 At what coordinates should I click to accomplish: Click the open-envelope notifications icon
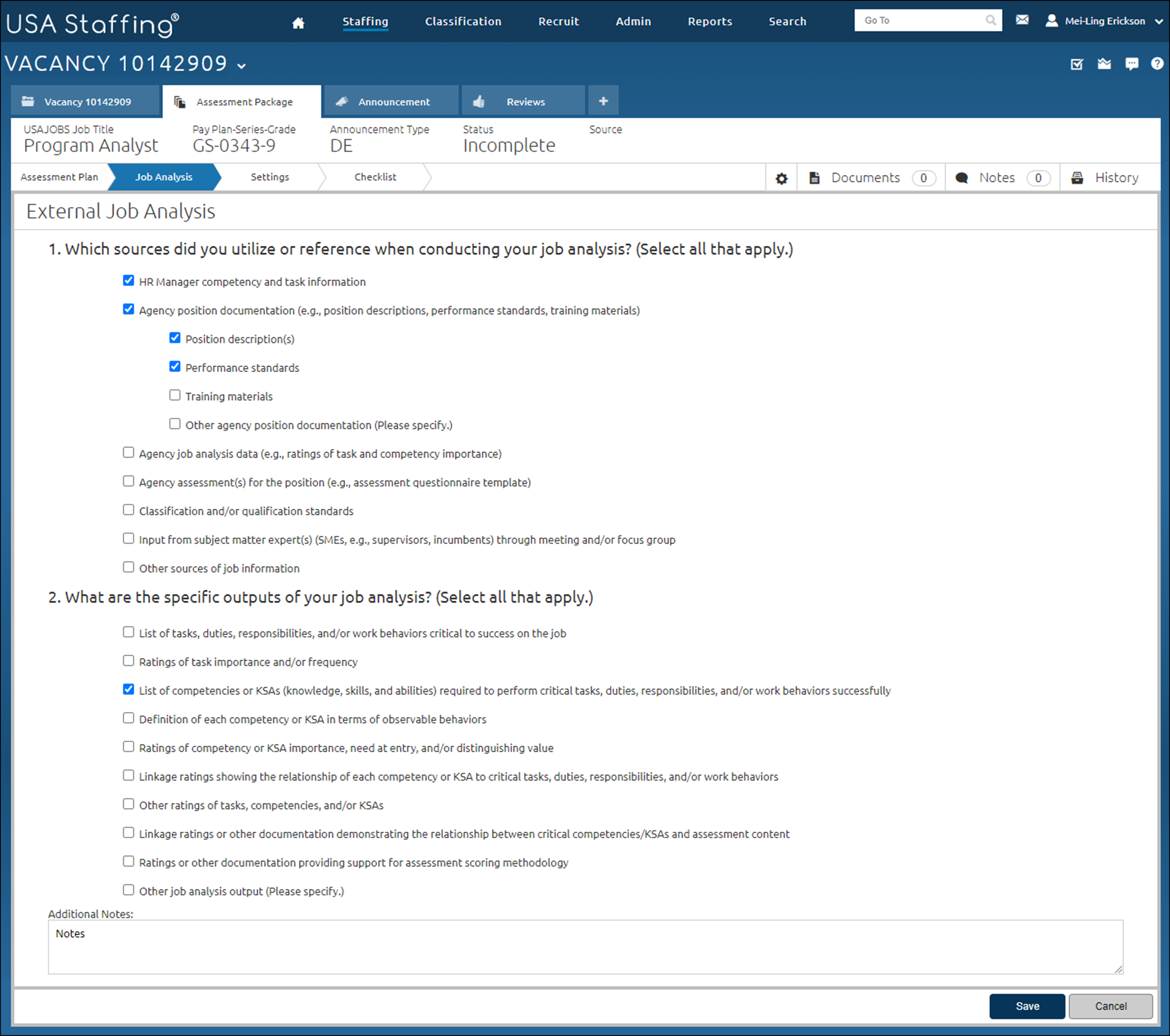click(x=1104, y=64)
